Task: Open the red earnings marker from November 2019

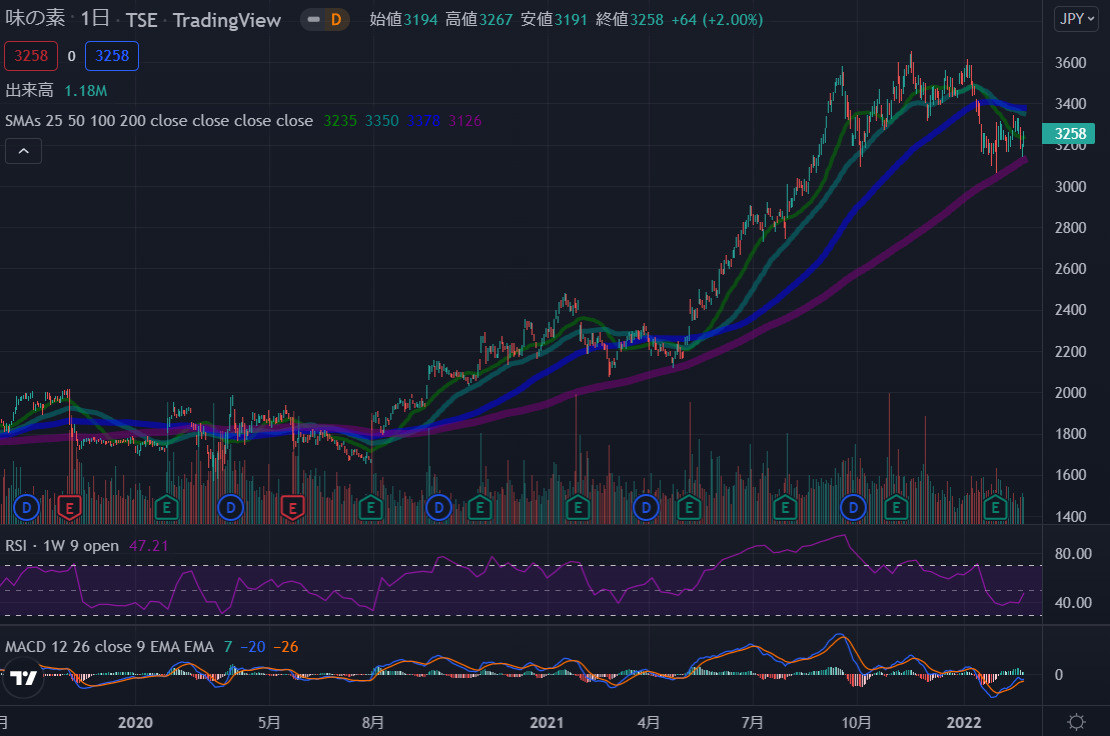Action: (x=69, y=507)
